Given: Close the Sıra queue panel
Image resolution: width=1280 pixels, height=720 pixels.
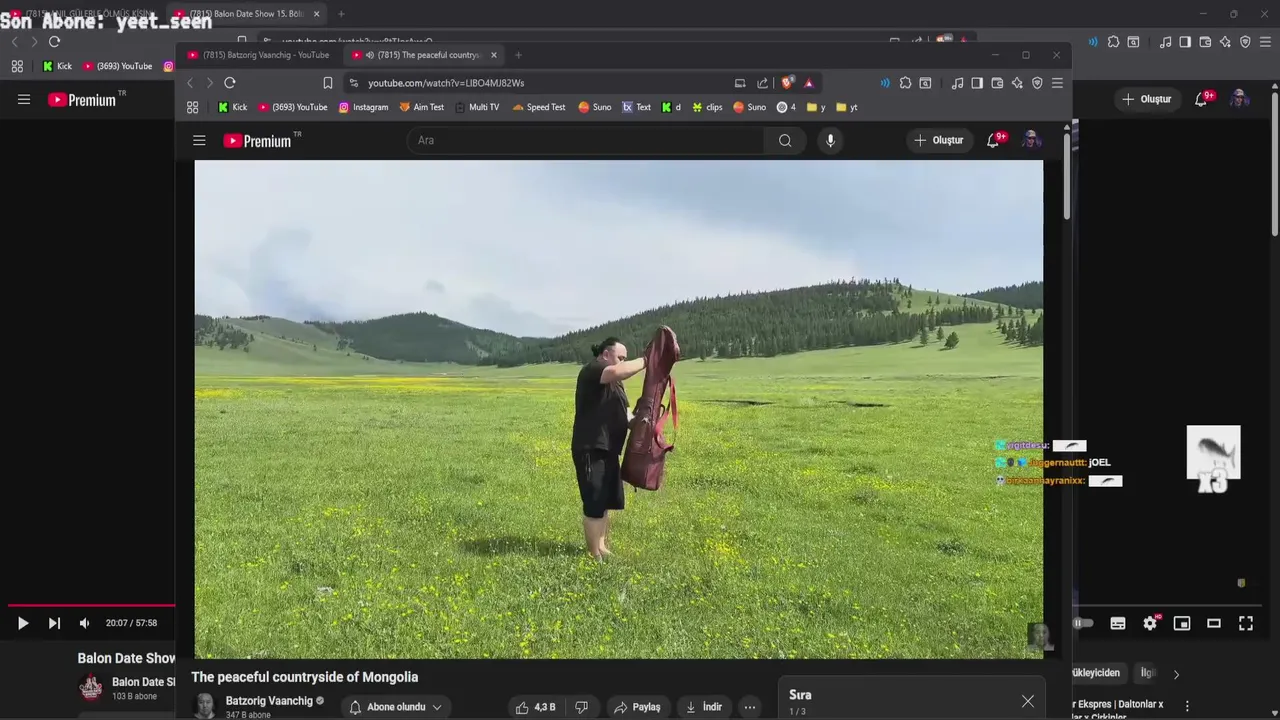Looking at the screenshot, I should pos(1027,701).
